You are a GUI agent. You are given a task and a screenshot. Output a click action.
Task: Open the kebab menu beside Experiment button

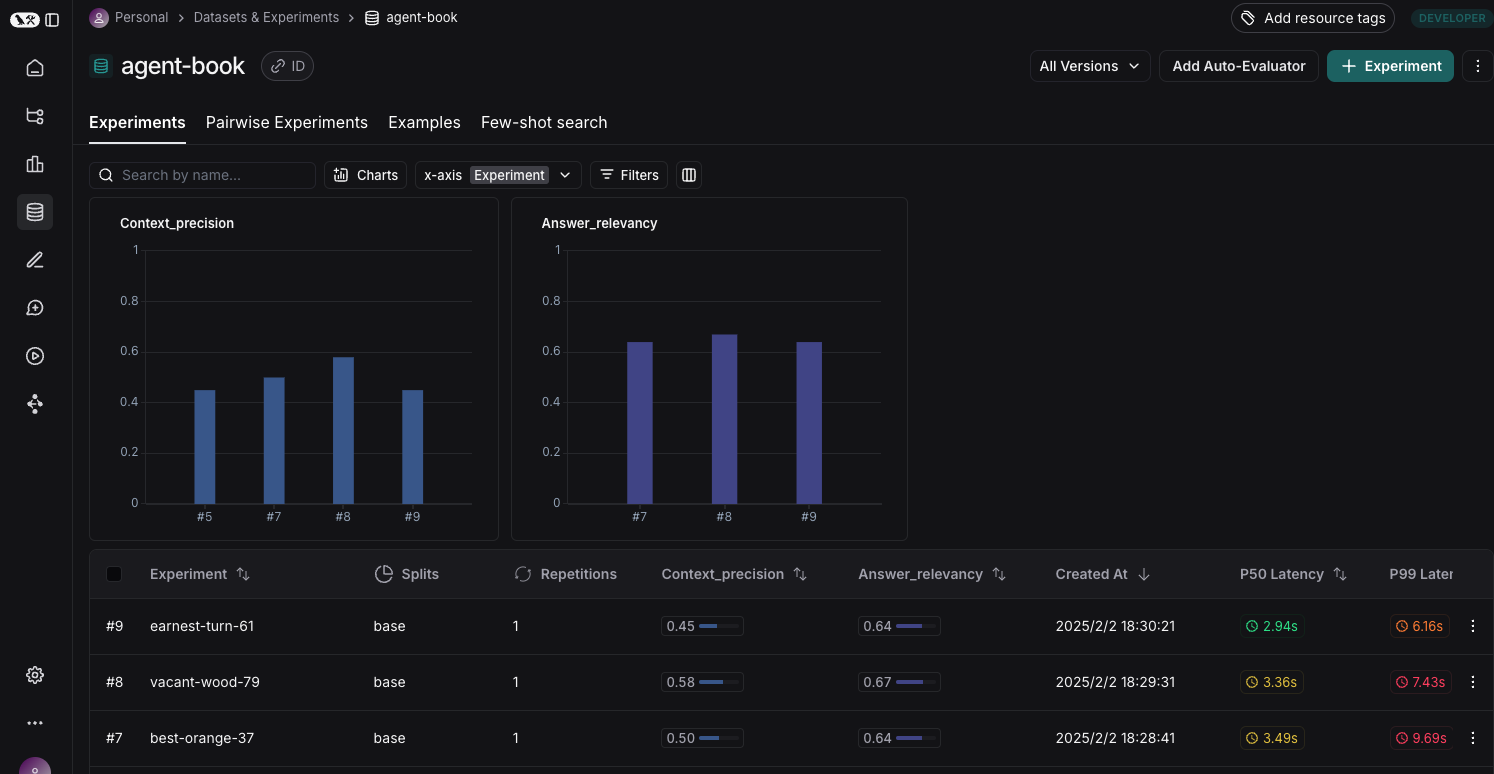1478,66
